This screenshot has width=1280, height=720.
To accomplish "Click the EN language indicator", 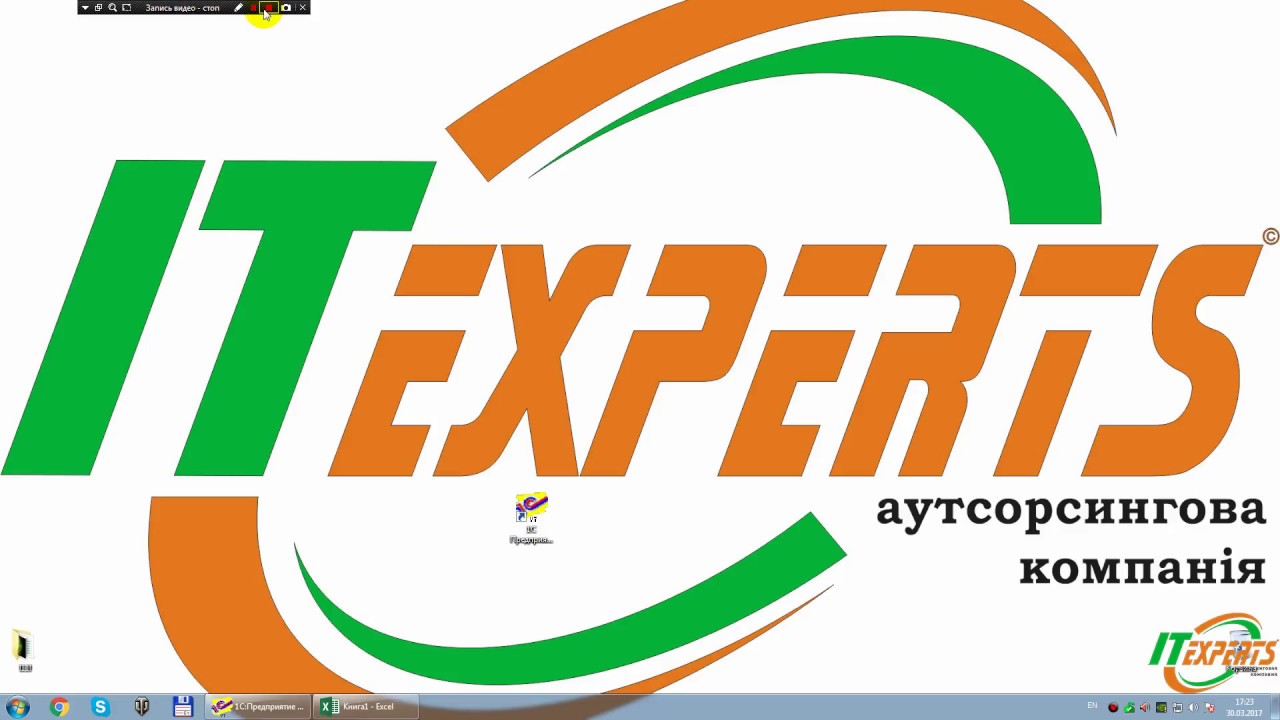I will [1092, 705].
